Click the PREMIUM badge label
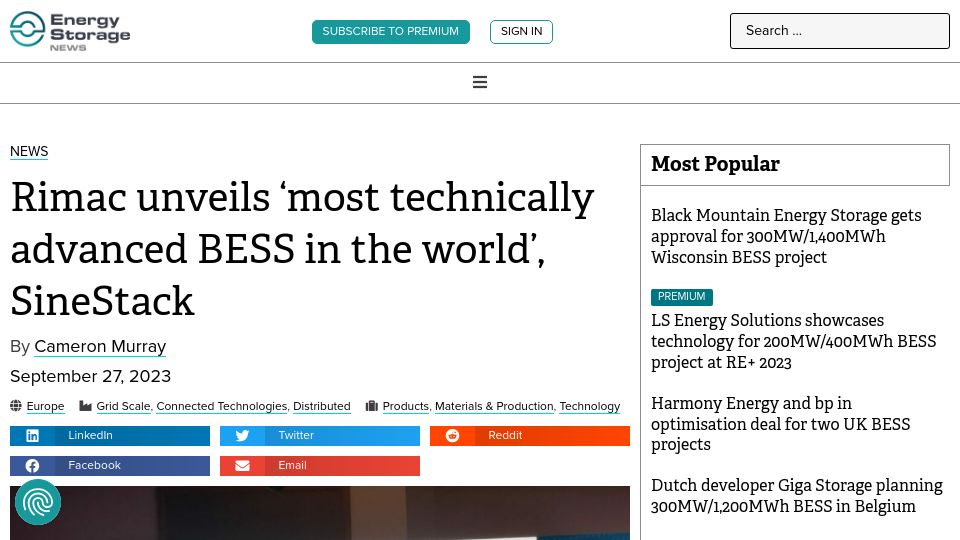Image resolution: width=960 pixels, height=540 pixels. (681, 296)
